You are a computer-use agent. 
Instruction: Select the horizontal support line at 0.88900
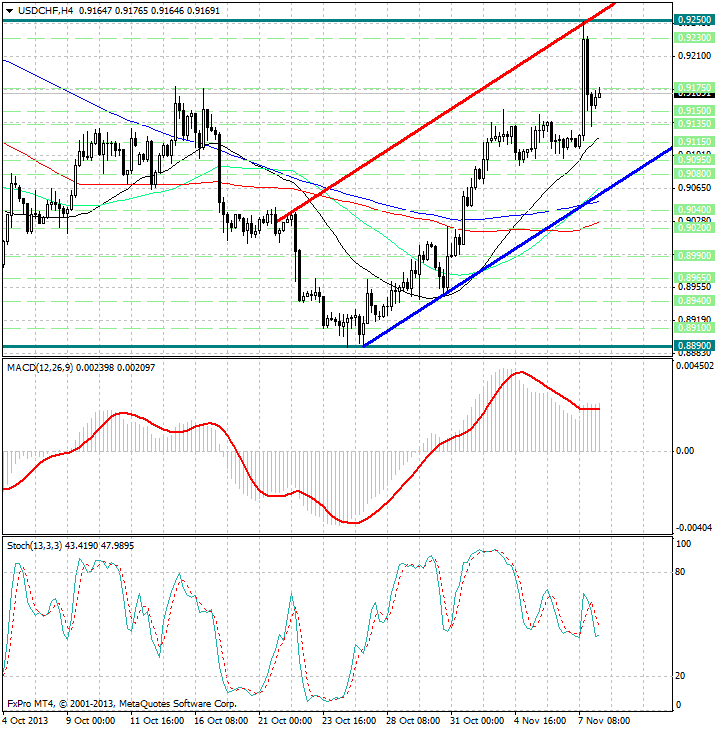tap(338, 346)
